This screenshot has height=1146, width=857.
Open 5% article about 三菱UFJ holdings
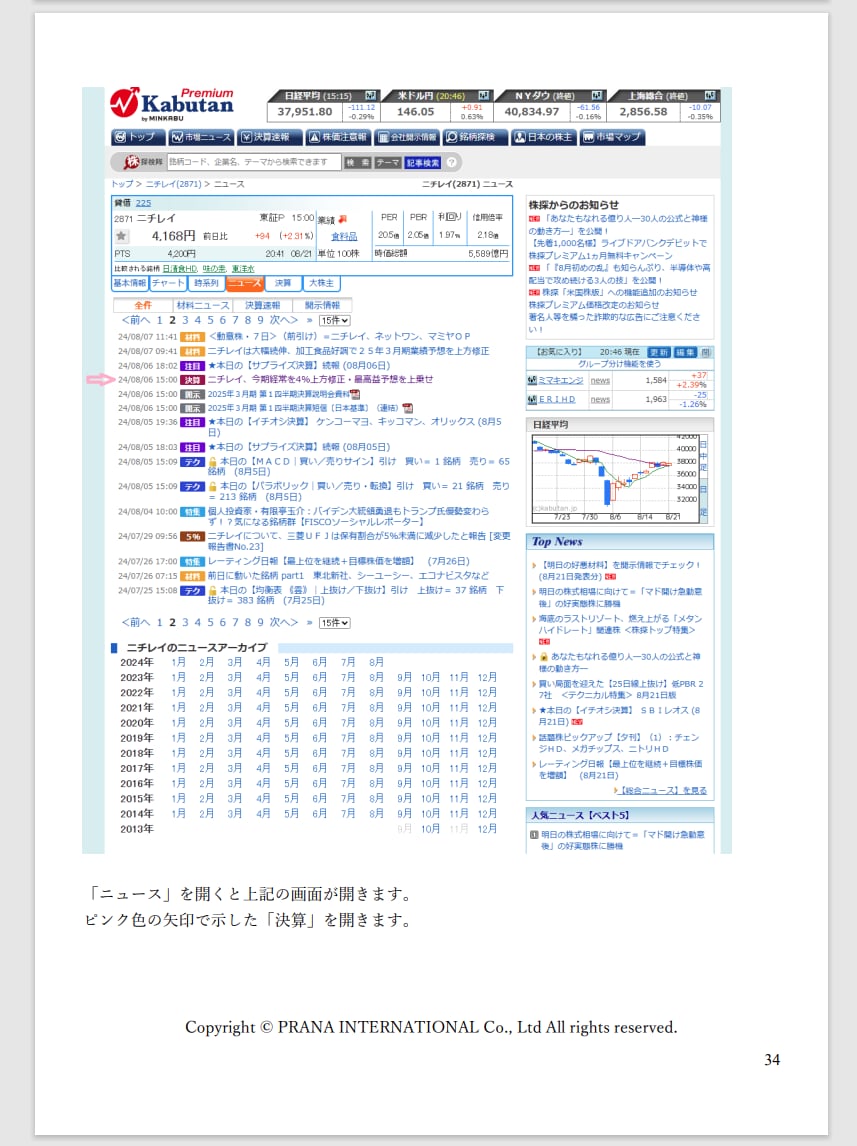point(359,542)
